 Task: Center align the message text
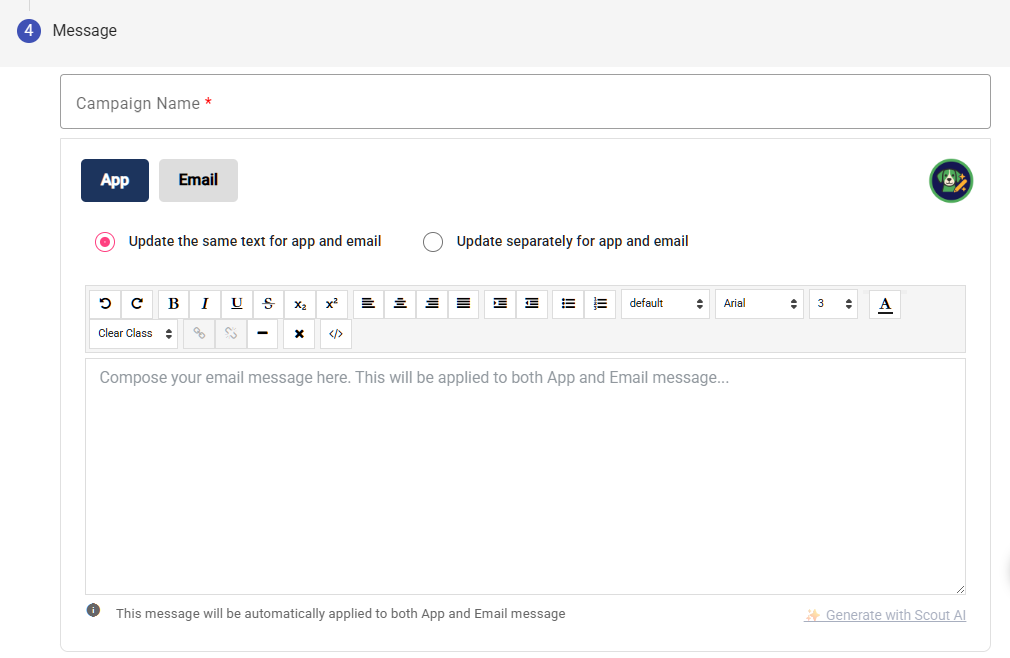point(400,303)
